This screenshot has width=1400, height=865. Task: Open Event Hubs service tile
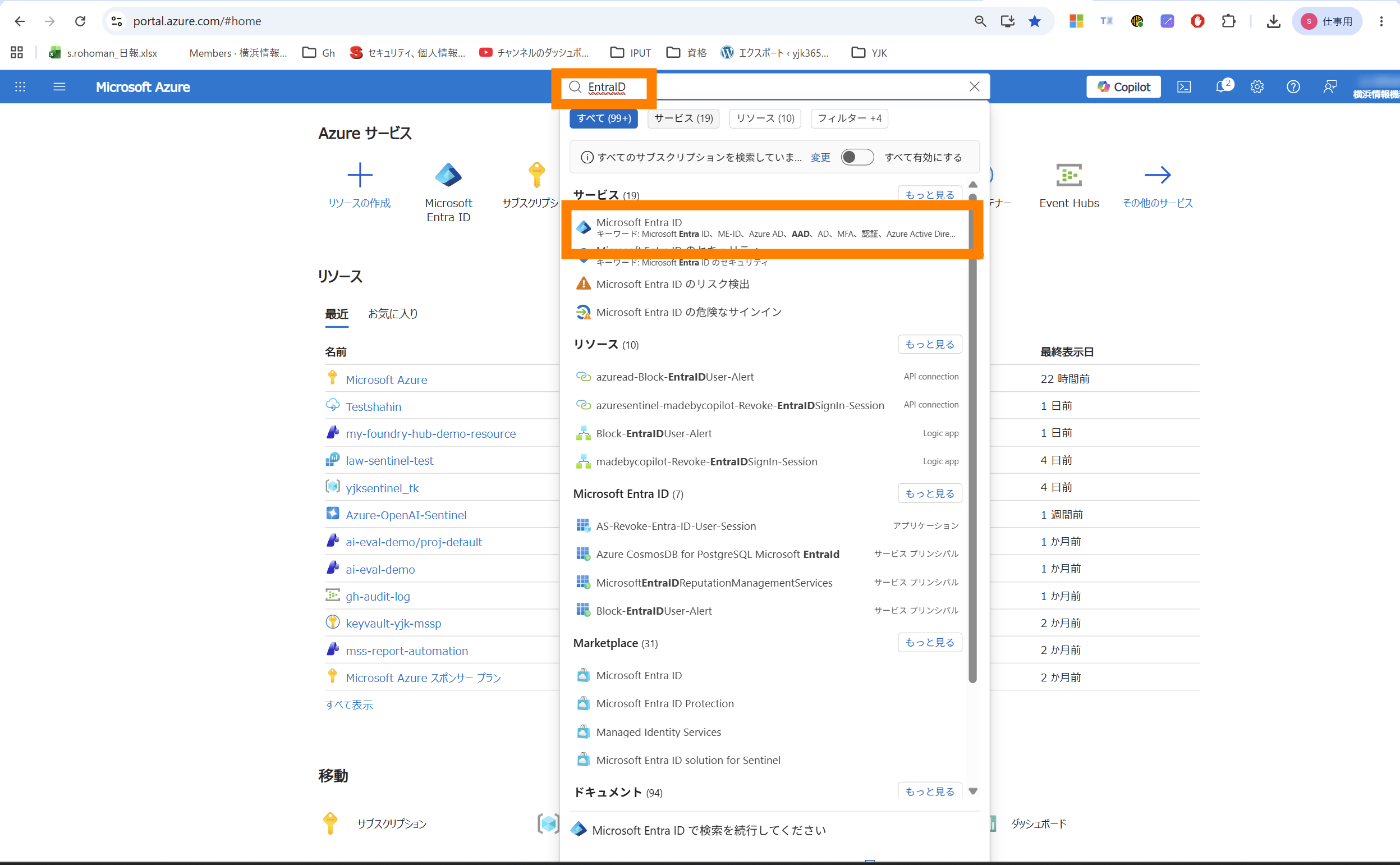tap(1069, 186)
